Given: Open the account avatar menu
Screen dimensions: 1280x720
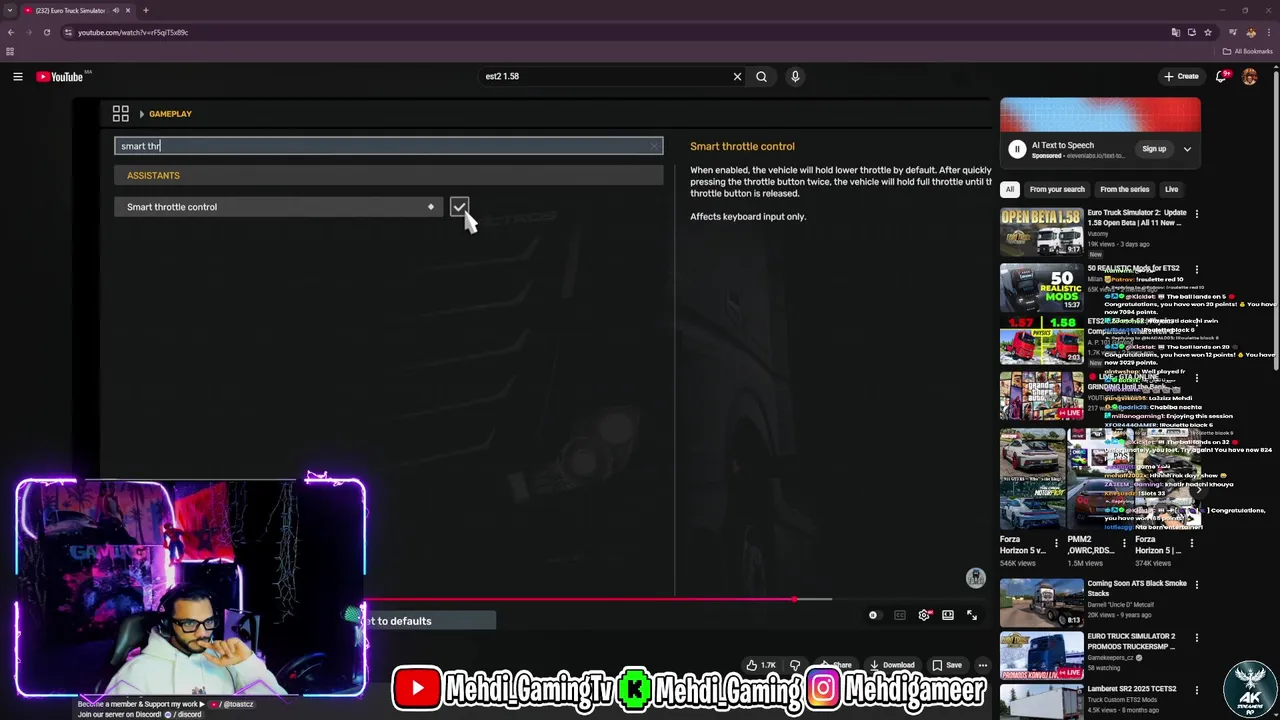Looking at the screenshot, I should (1250, 76).
